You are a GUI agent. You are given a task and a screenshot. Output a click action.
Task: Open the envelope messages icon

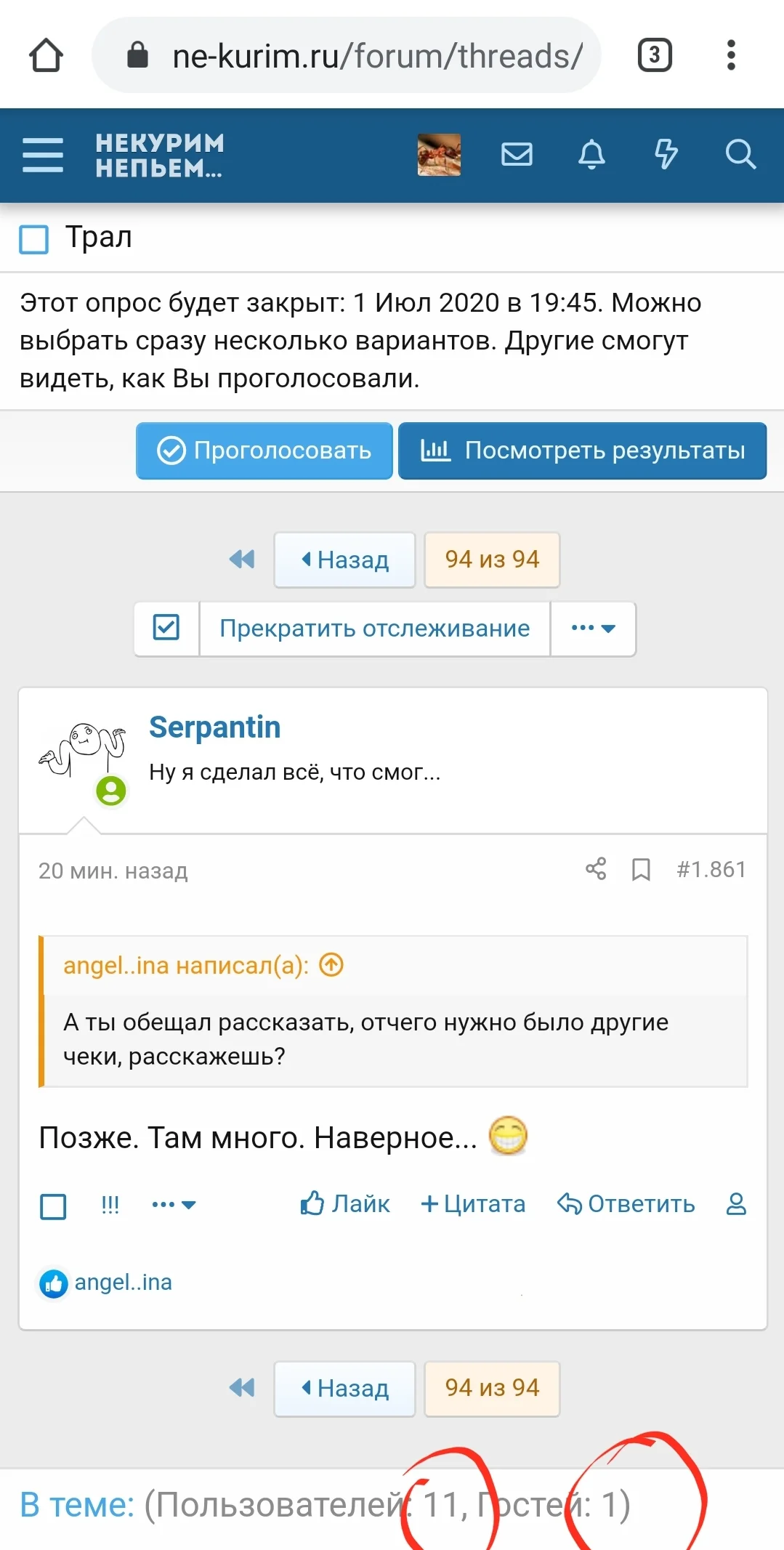(x=517, y=155)
